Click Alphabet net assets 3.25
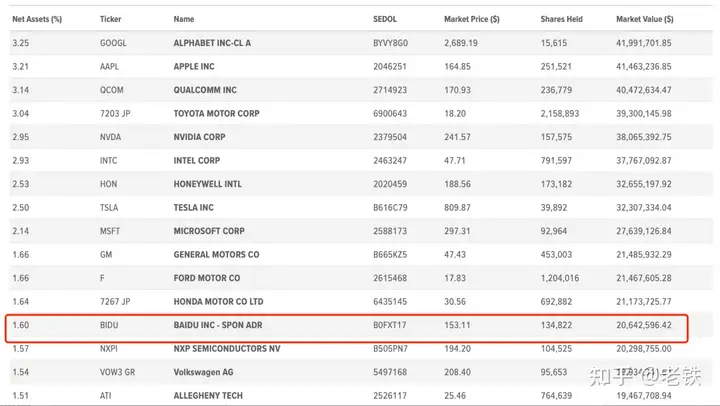The image size is (720, 406). (21, 43)
